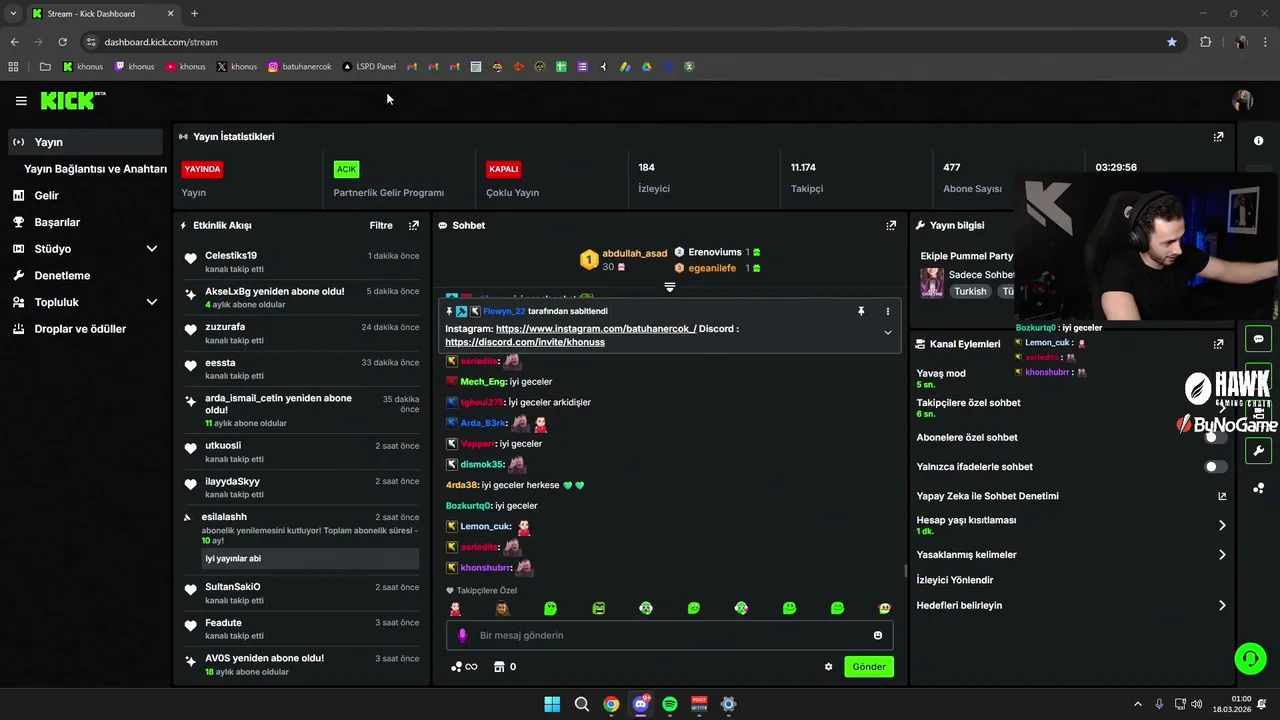Click the wrench icon in right rail
1280x720 pixels.
click(x=1258, y=451)
